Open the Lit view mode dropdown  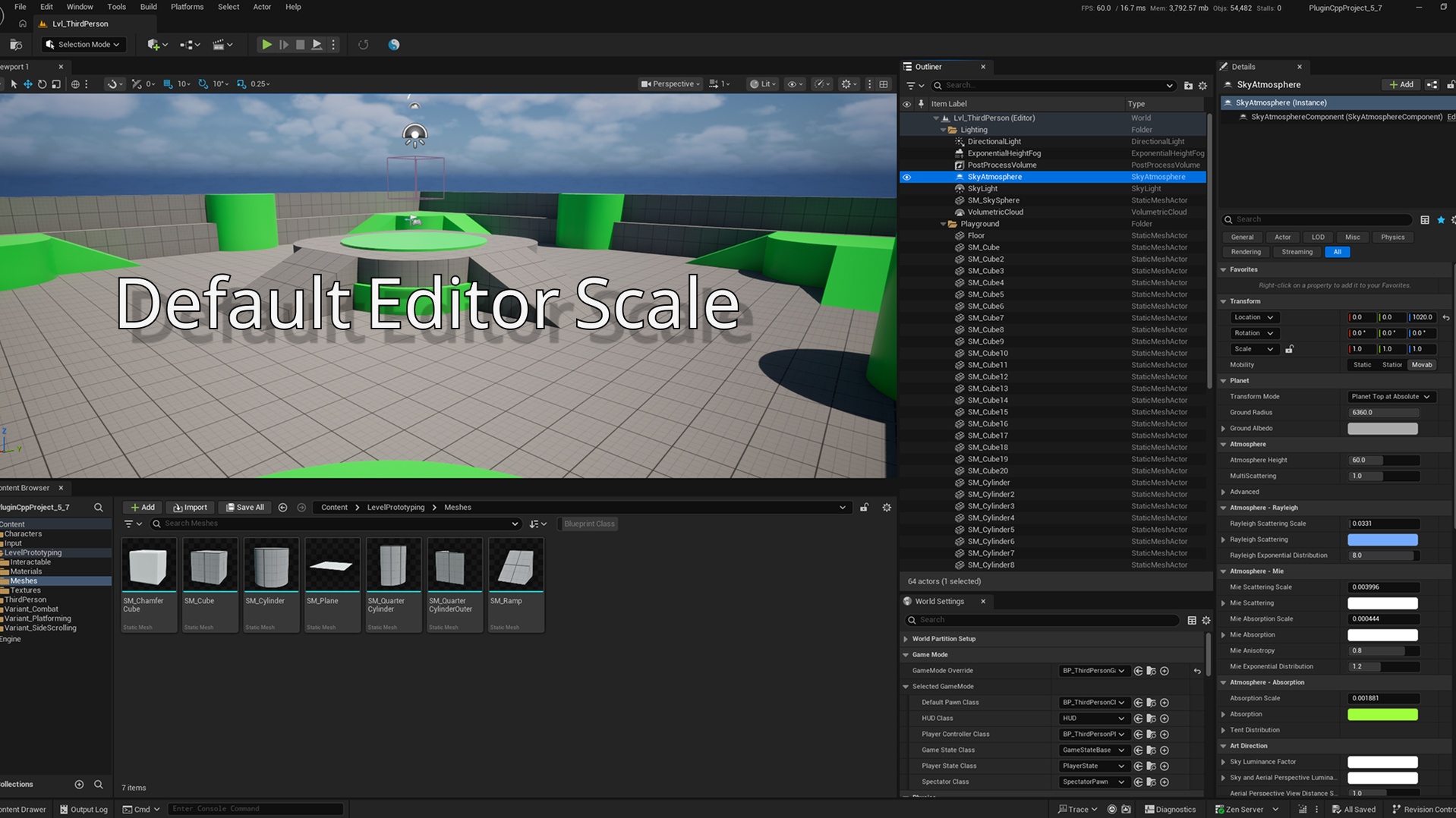761,84
